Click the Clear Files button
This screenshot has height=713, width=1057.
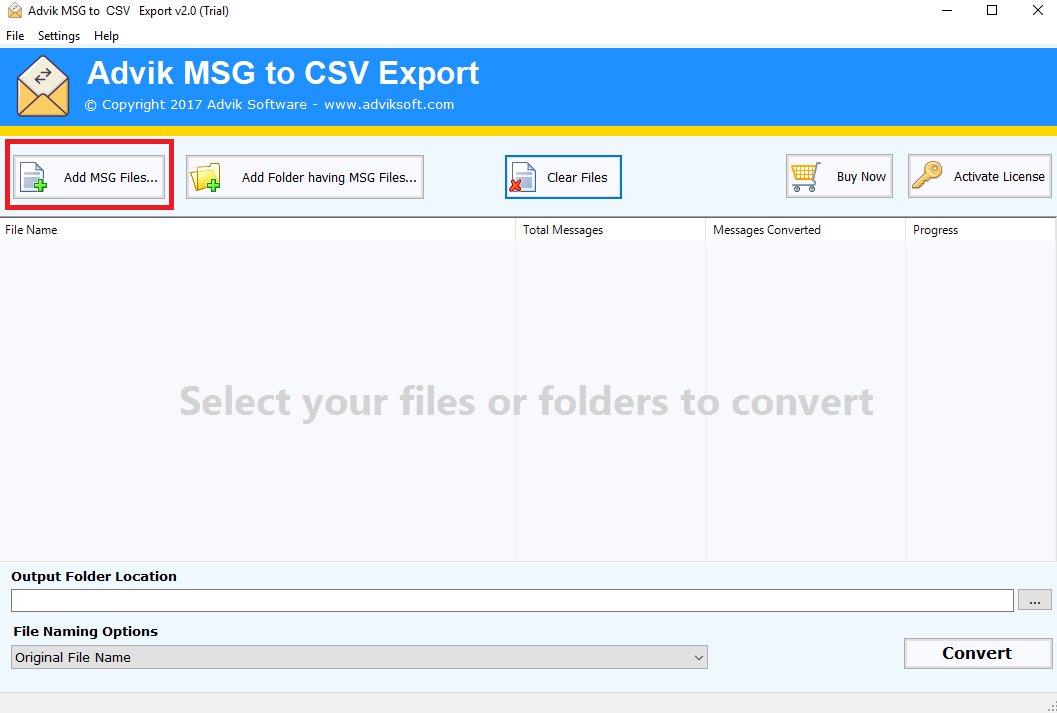pos(563,177)
